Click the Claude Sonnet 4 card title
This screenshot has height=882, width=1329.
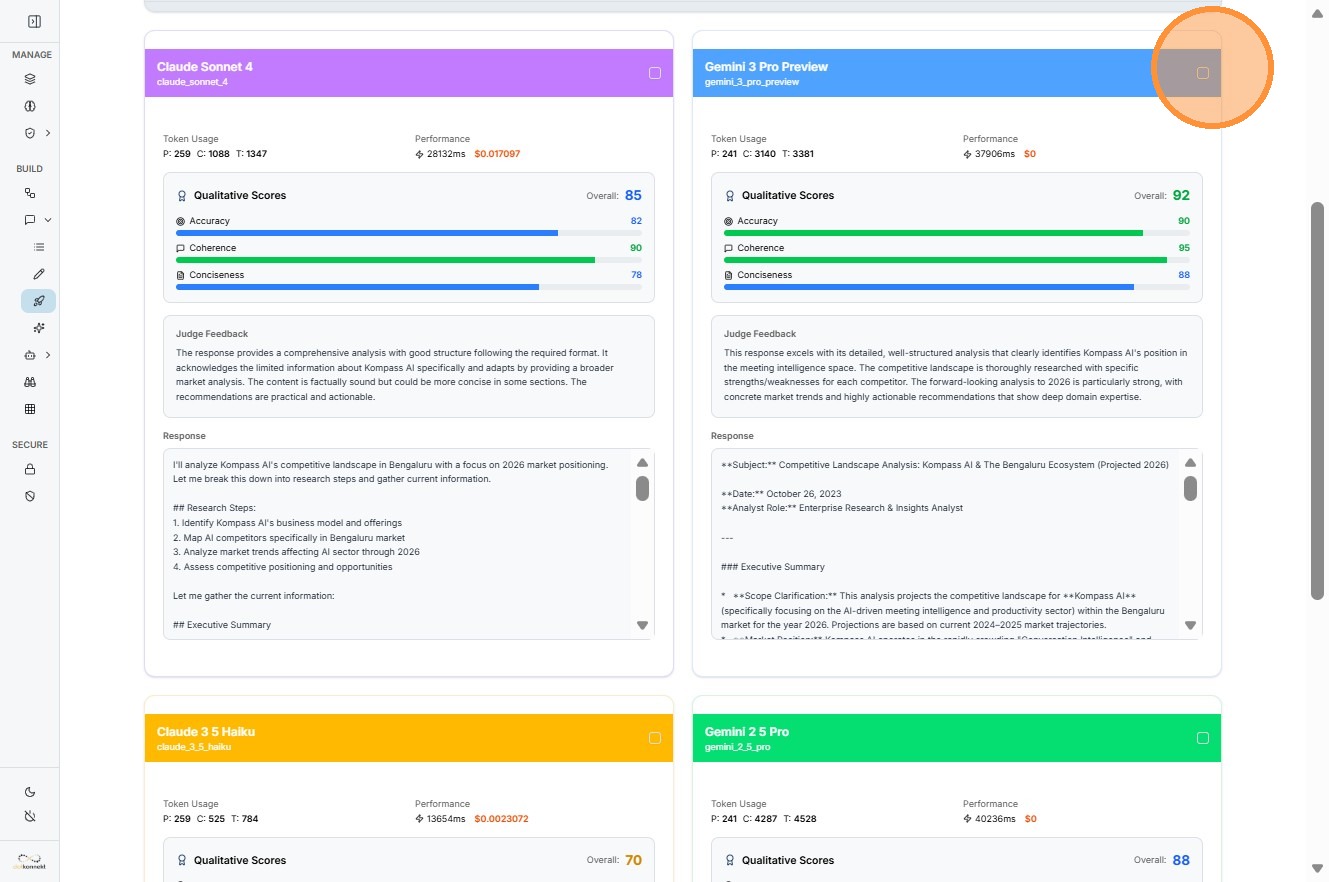205,67
